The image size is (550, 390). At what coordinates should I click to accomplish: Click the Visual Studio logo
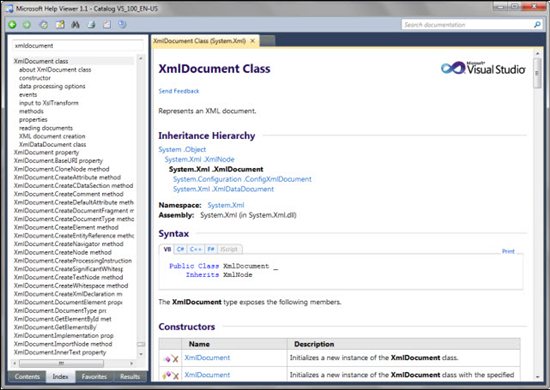[483, 68]
